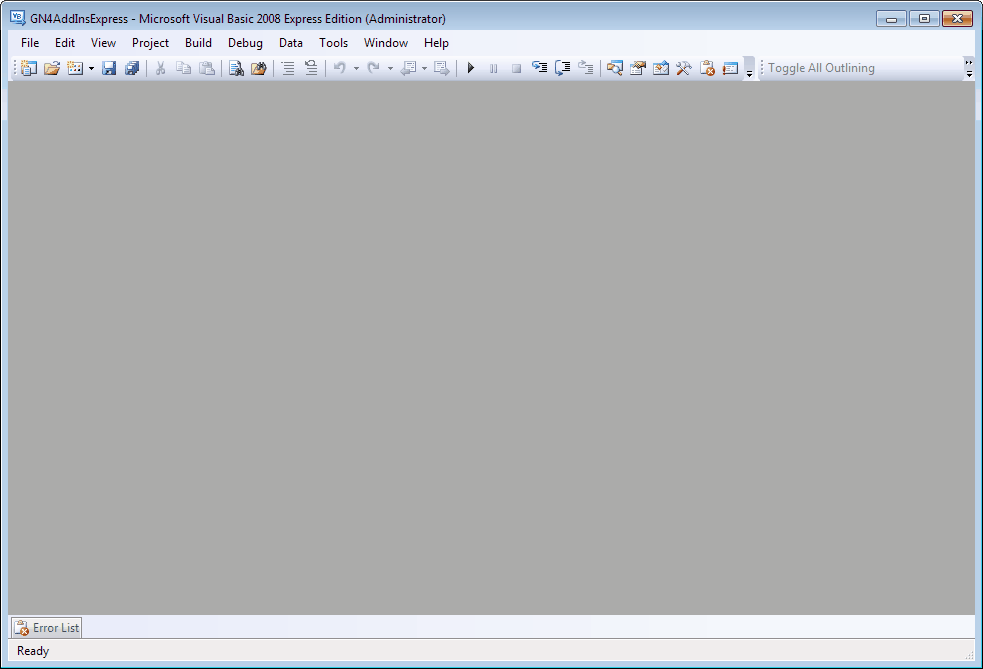Start debugging with the play icon

click(x=471, y=68)
